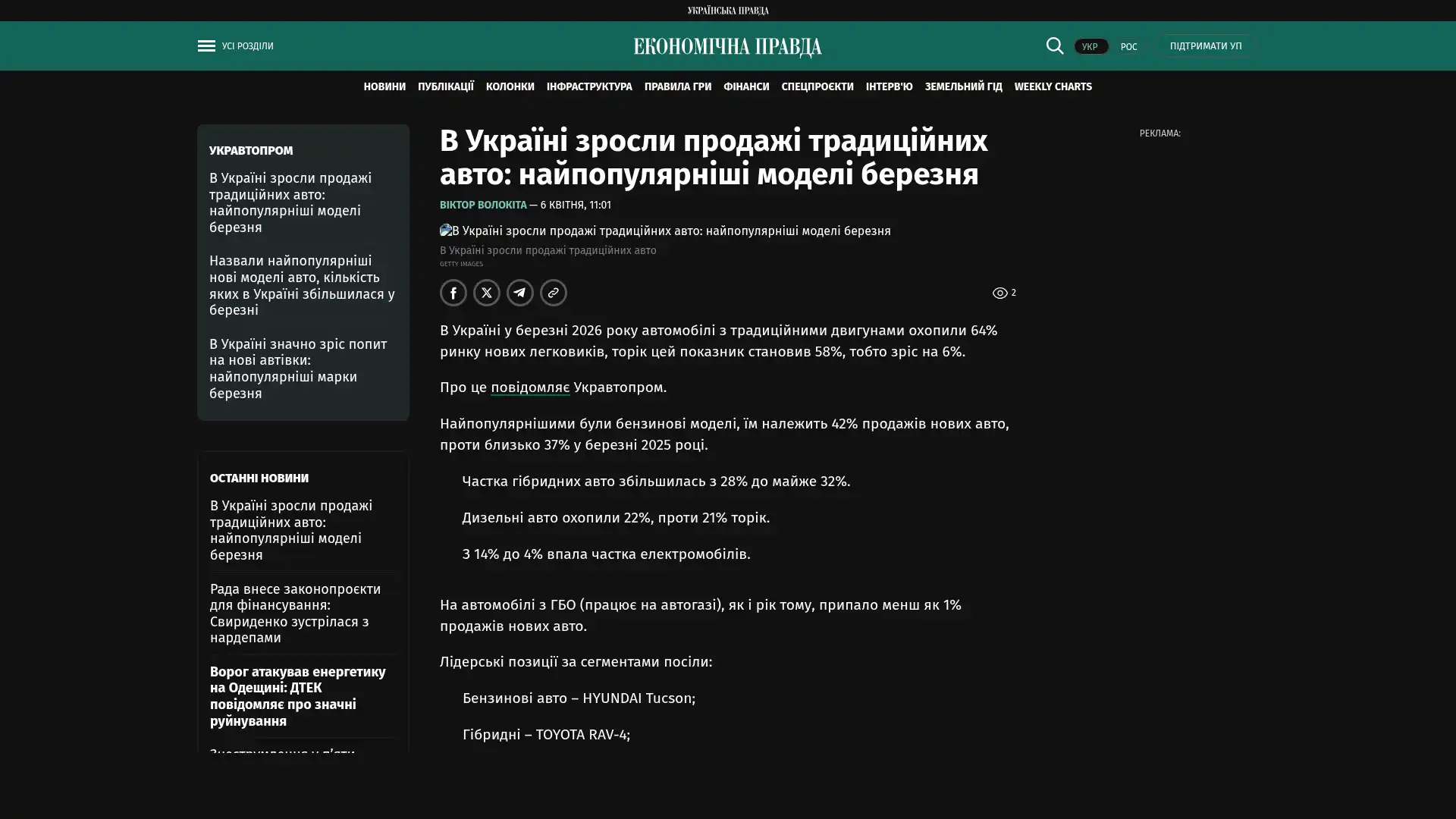Switch language to РОС

(x=1128, y=46)
